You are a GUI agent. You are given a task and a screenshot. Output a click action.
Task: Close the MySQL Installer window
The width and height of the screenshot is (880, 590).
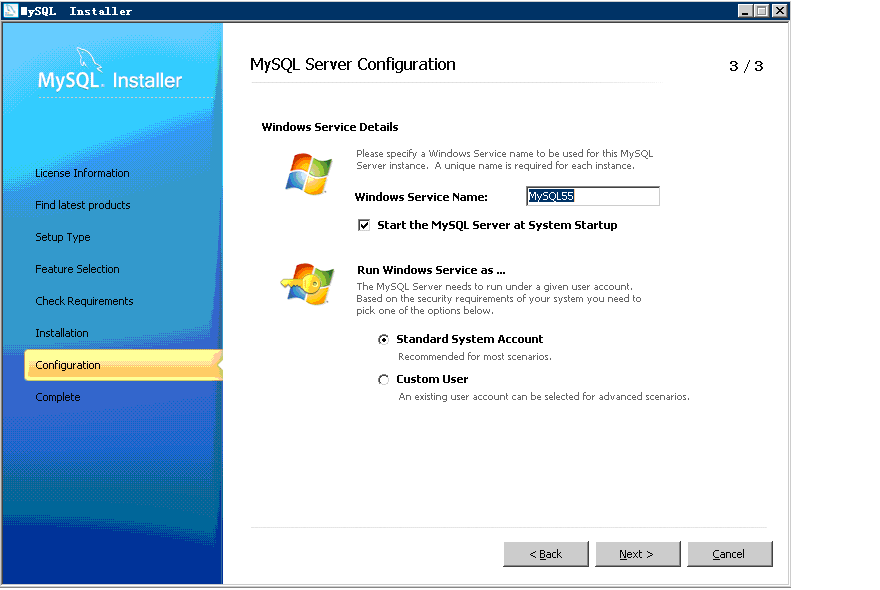[x=780, y=11]
